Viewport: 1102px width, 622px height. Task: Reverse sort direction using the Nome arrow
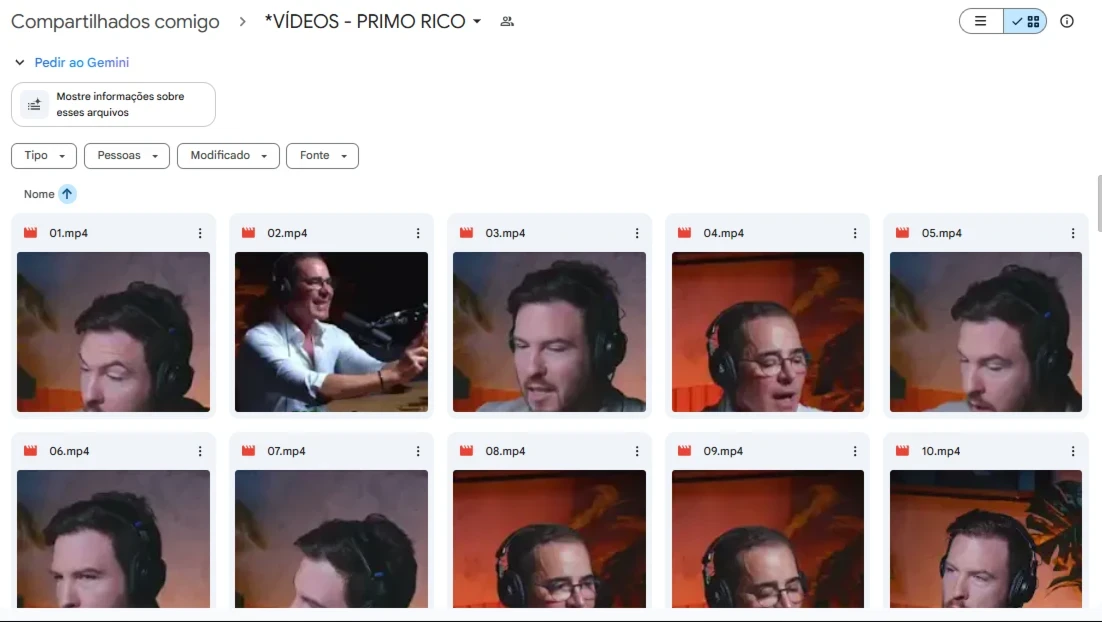(67, 194)
